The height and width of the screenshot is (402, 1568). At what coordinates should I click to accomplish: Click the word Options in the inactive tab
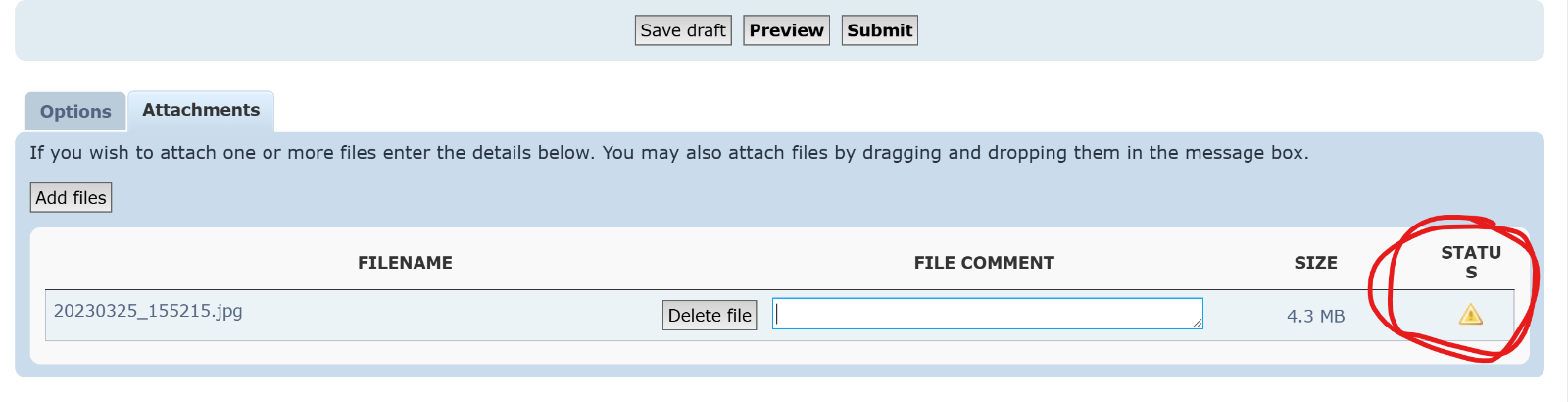tap(75, 112)
